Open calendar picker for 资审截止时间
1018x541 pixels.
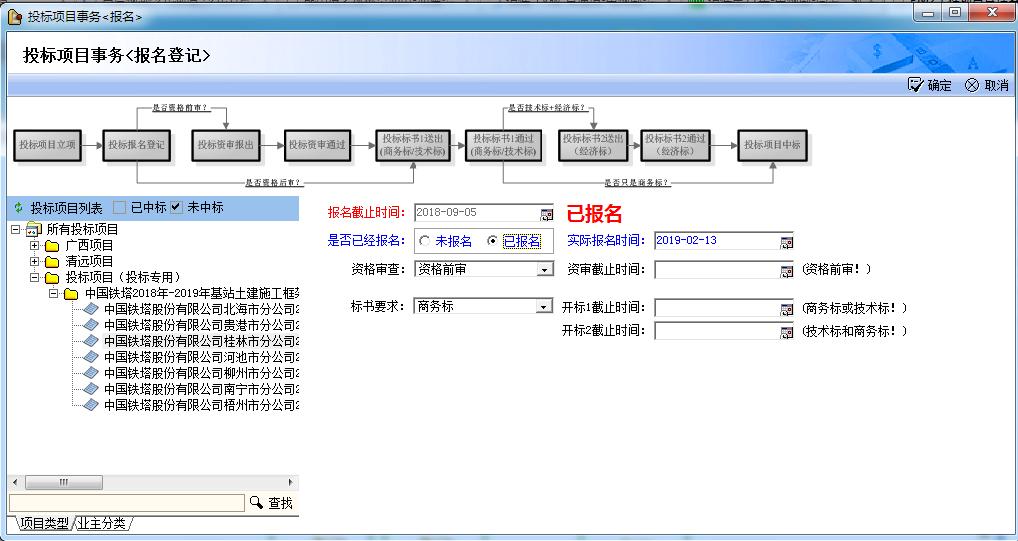(786, 270)
